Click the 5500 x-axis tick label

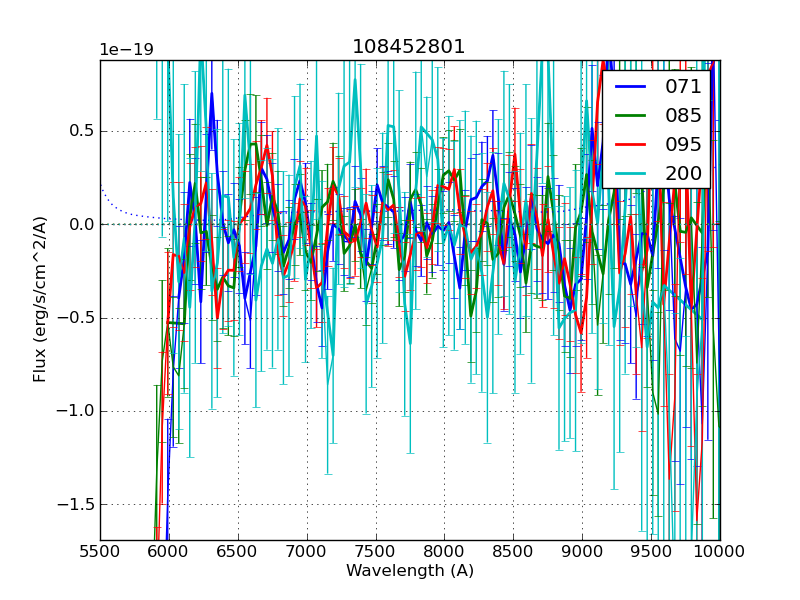pyautogui.click(x=100, y=551)
